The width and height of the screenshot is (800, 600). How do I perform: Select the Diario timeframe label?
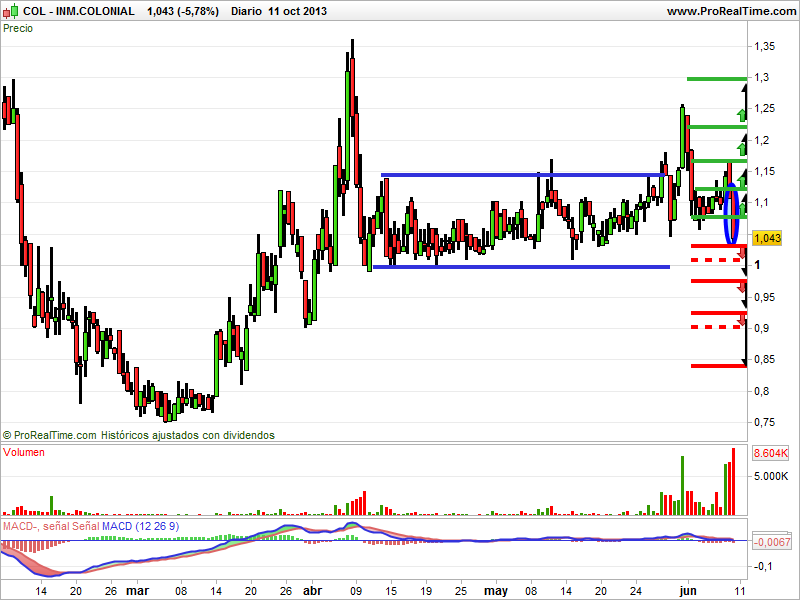click(246, 11)
